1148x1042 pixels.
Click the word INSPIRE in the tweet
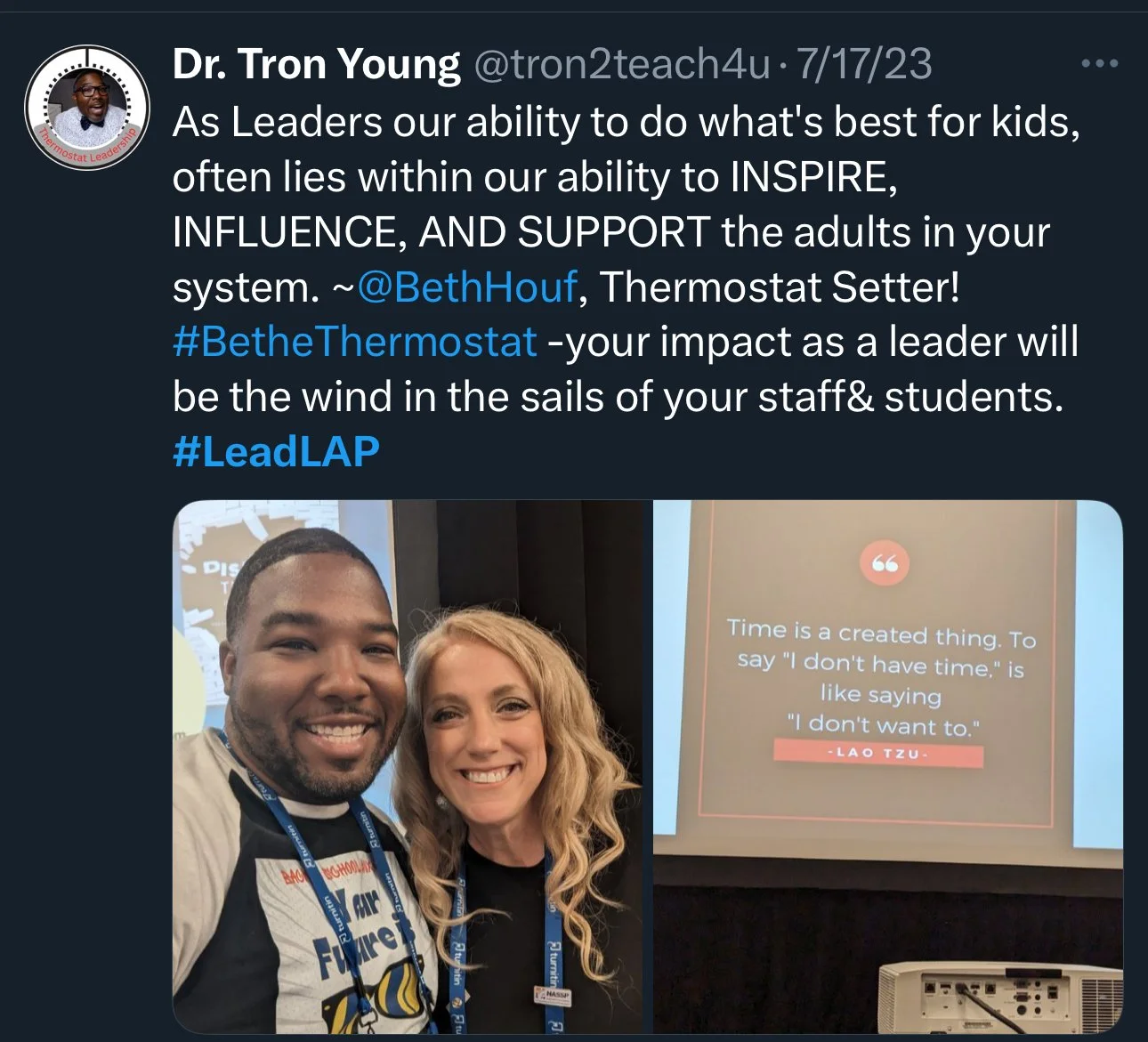pyautogui.click(x=808, y=178)
